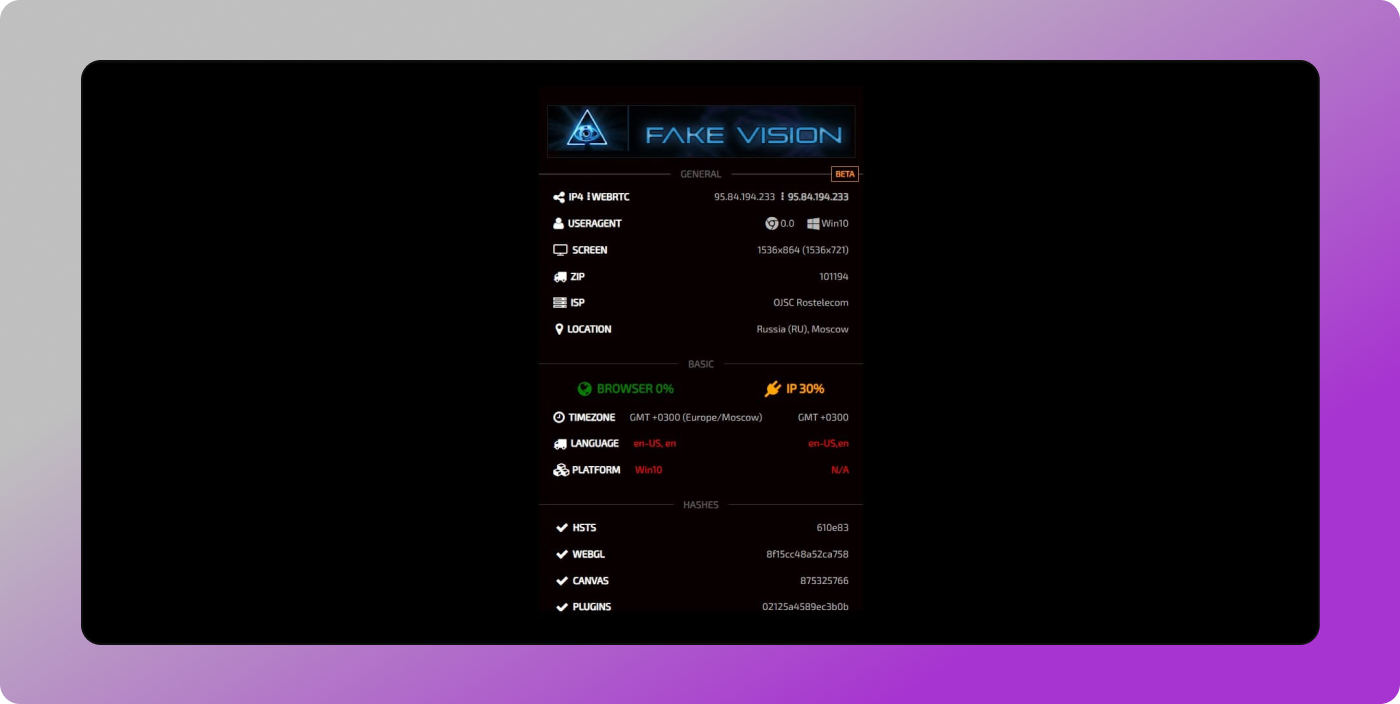Click the monitor icon next to SCREEN

click(559, 250)
